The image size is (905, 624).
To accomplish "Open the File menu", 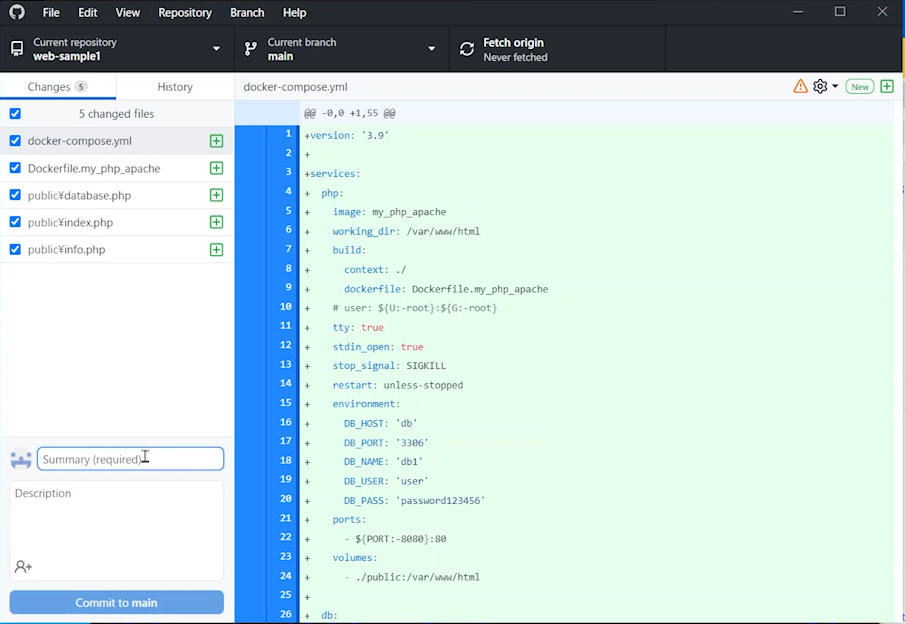I will [51, 13].
